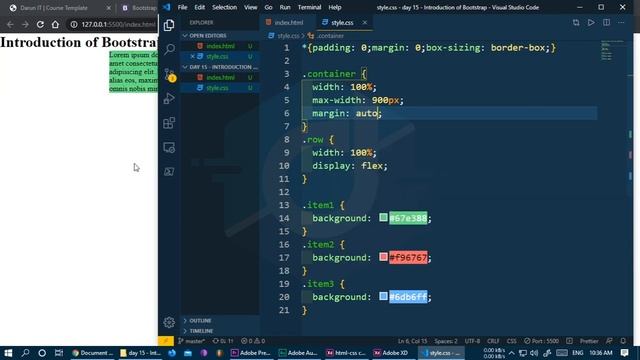This screenshot has width=640, height=360.
Task: Click the browser address bar
Action: point(113,24)
